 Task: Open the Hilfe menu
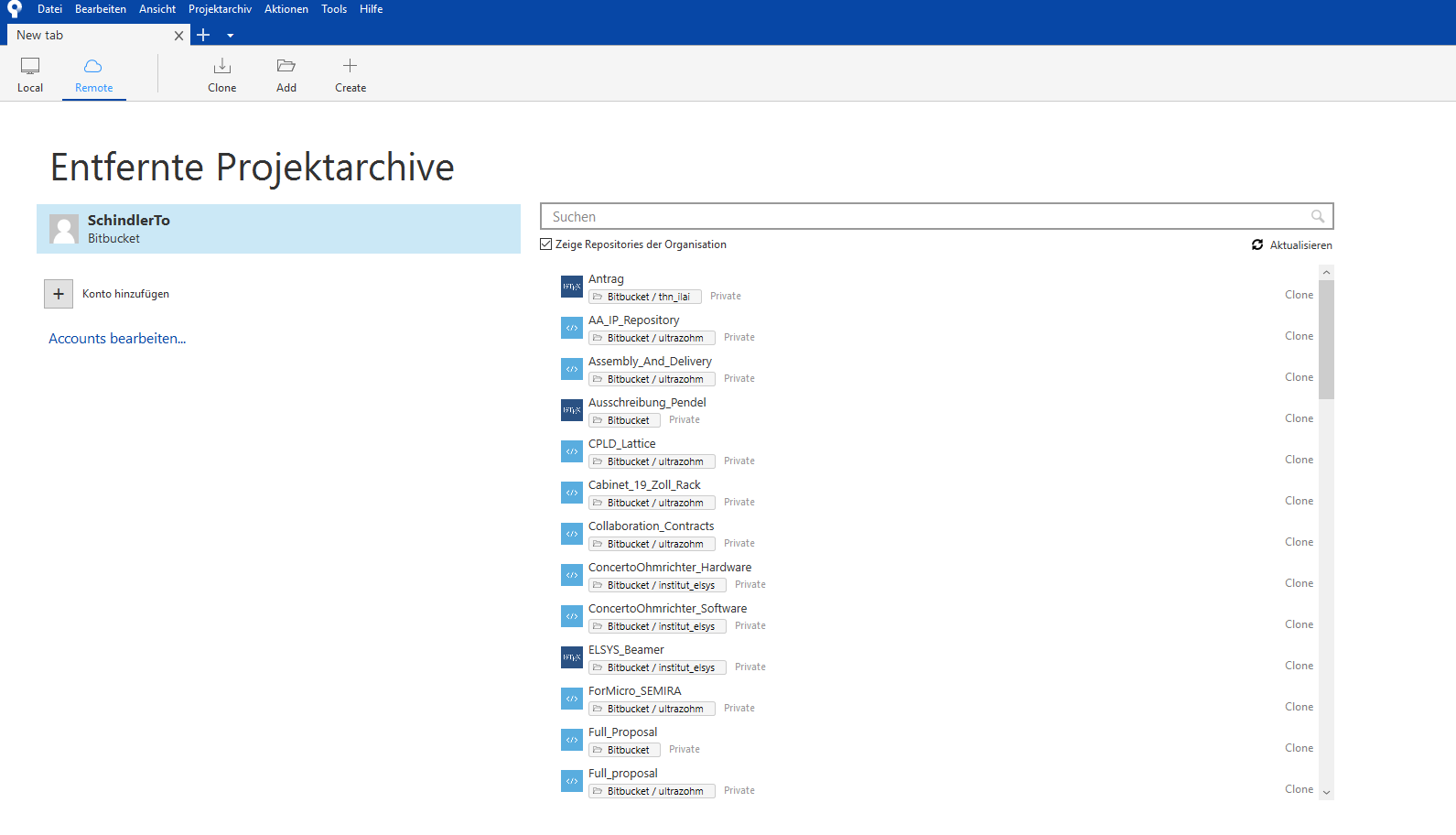tap(372, 9)
